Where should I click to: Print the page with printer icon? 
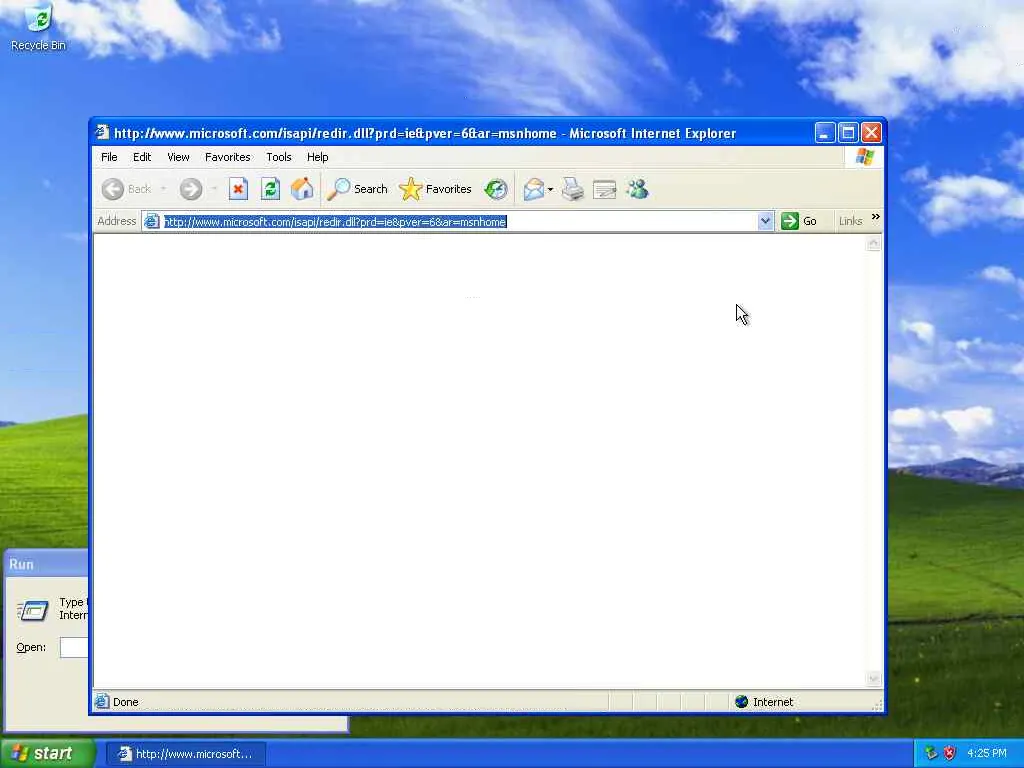pyautogui.click(x=573, y=189)
